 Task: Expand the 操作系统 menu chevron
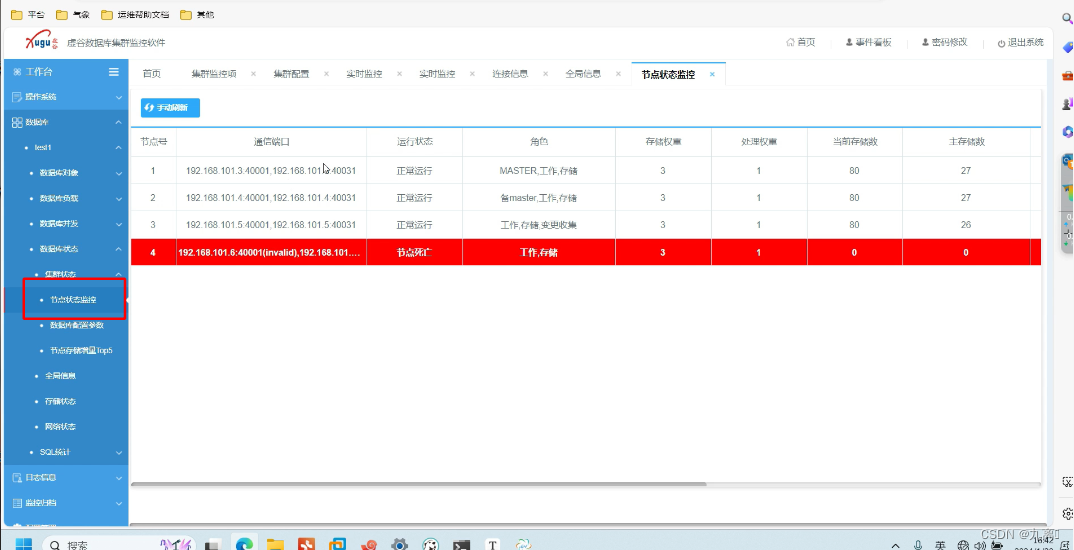118,97
